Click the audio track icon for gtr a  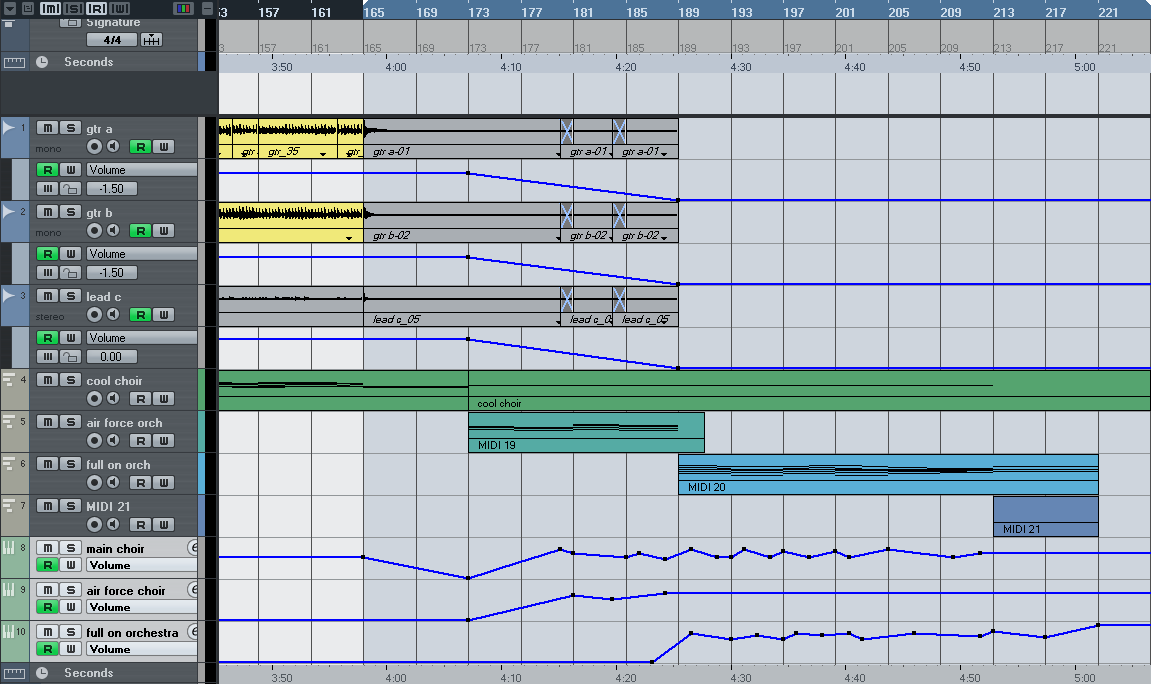coord(9,128)
